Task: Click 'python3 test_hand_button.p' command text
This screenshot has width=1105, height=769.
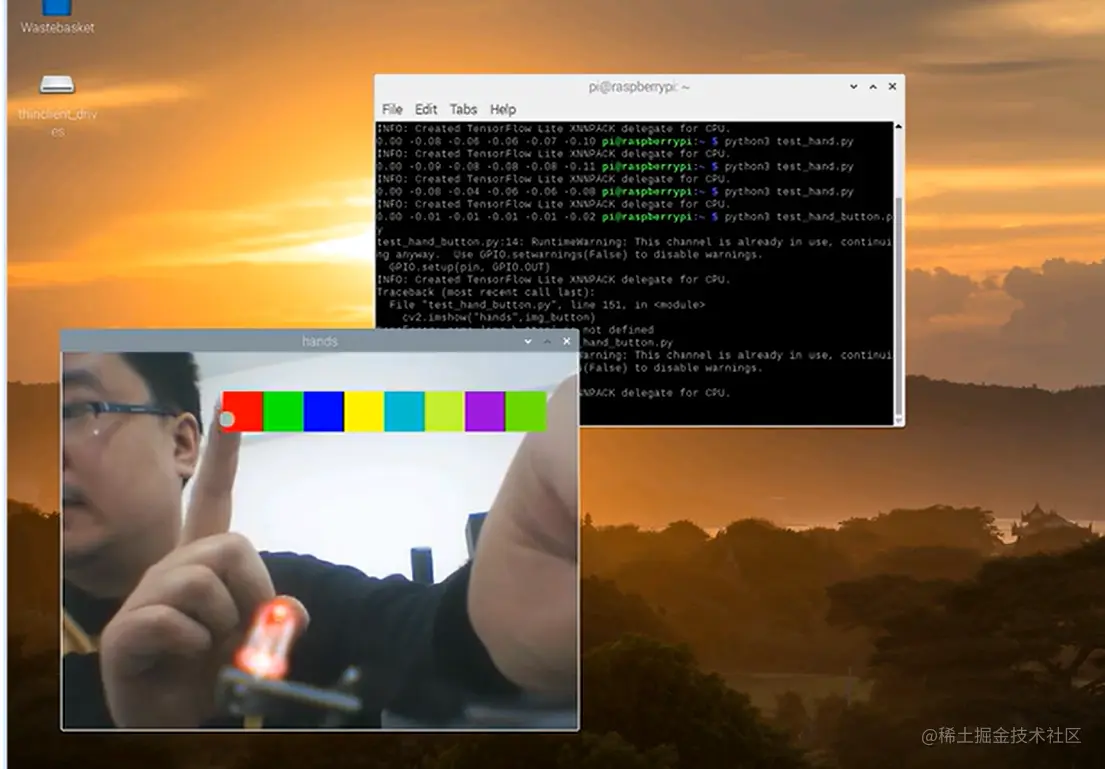Action: coord(808,217)
